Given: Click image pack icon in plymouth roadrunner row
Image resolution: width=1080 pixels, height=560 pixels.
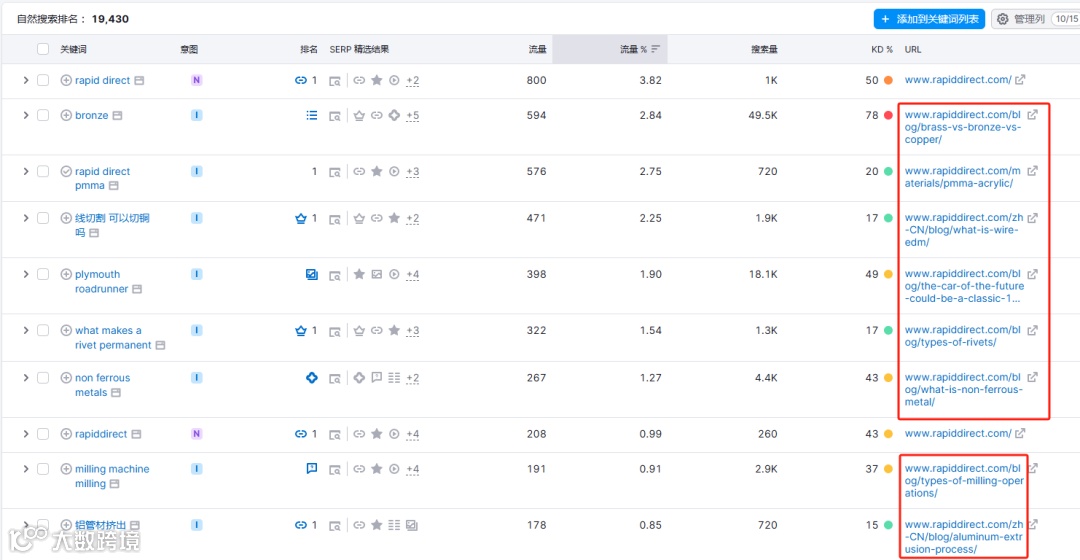Looking at the screenshot, I should (312, 274).
